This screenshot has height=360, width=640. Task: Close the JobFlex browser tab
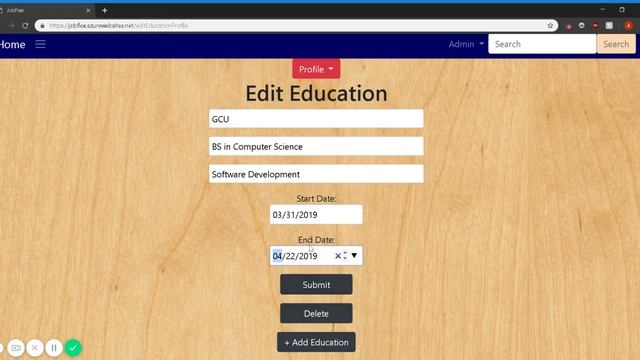pos(88,11)
